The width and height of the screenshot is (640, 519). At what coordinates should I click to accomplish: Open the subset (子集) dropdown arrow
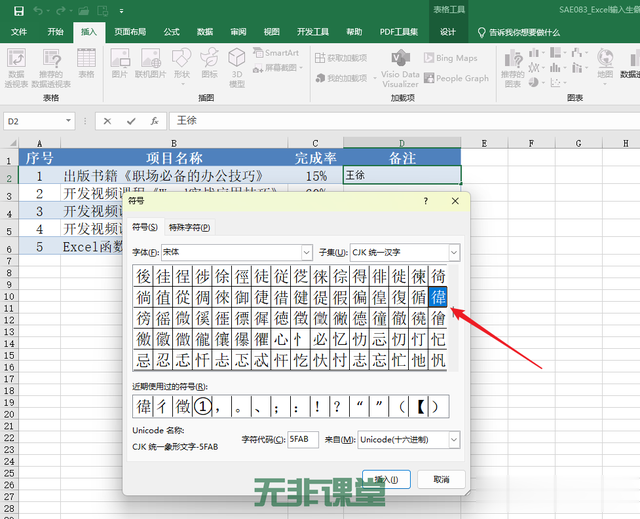point(454,253)
